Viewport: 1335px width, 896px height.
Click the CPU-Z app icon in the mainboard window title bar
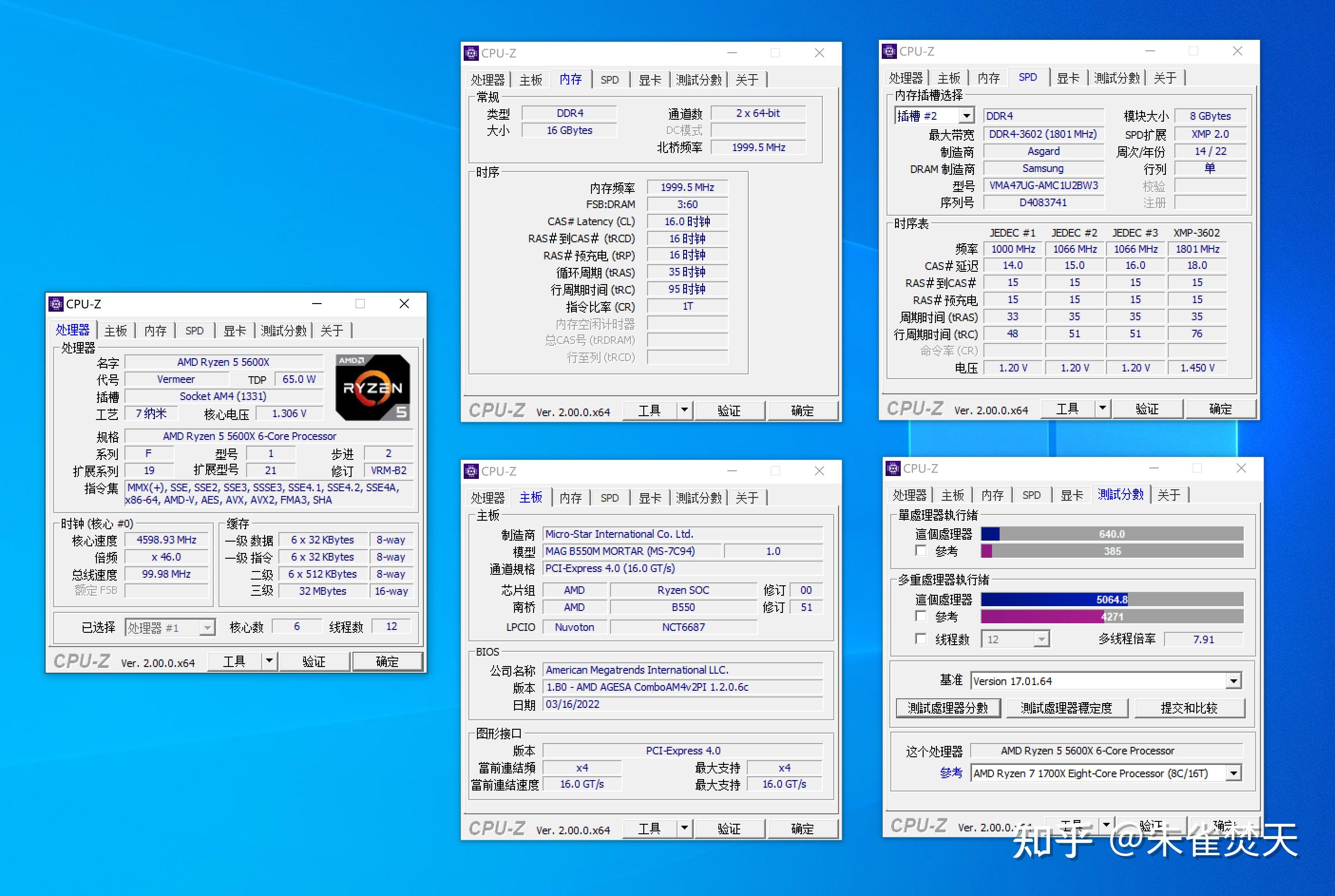click(471, 471)
